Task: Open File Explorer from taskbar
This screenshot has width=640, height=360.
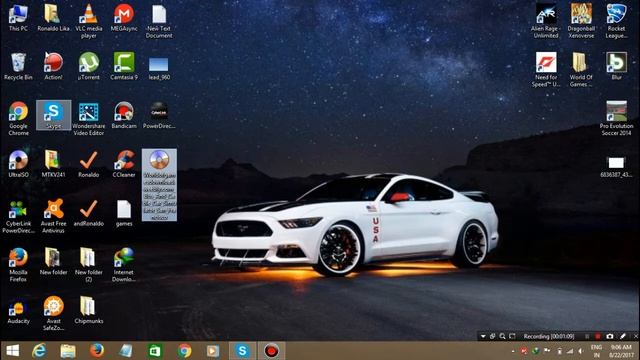Action: coord(68,351)
